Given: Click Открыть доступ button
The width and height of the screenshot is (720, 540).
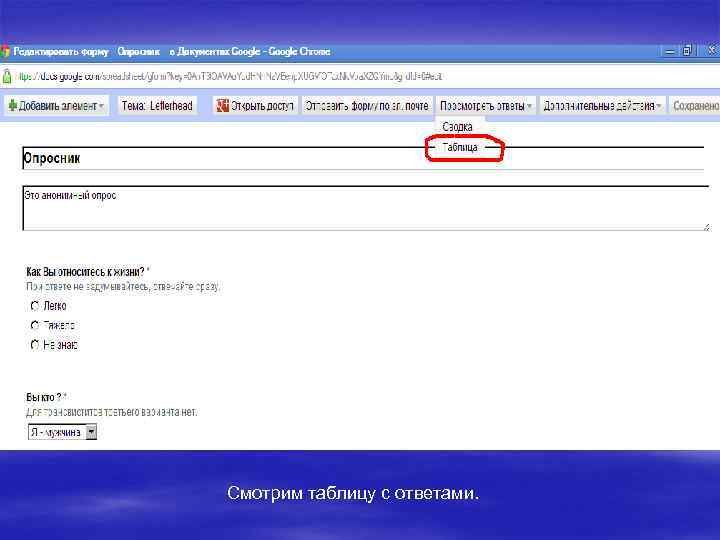Looking at the screenshot, I should 255,106.
